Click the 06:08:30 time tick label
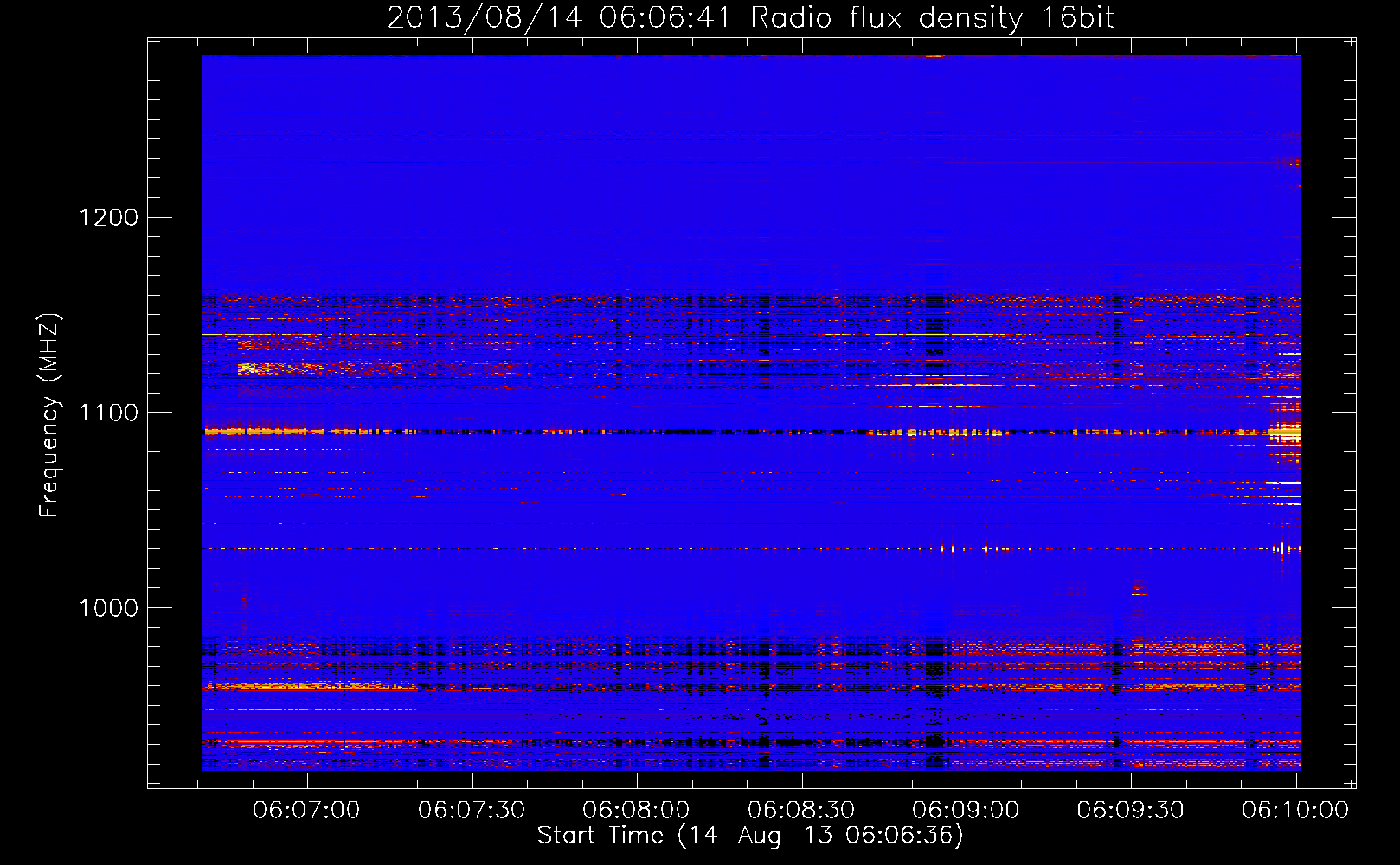1400x865 pixels. click(x=801, y=810)
